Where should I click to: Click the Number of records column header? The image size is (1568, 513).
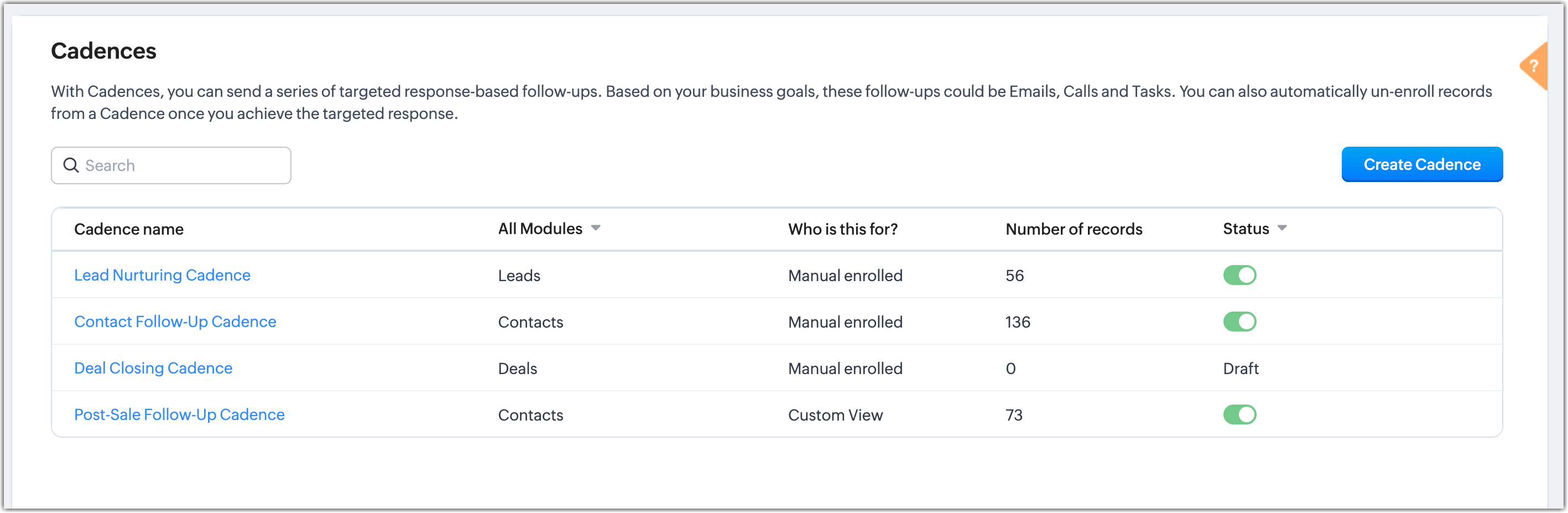click(x=1074, y=229)
